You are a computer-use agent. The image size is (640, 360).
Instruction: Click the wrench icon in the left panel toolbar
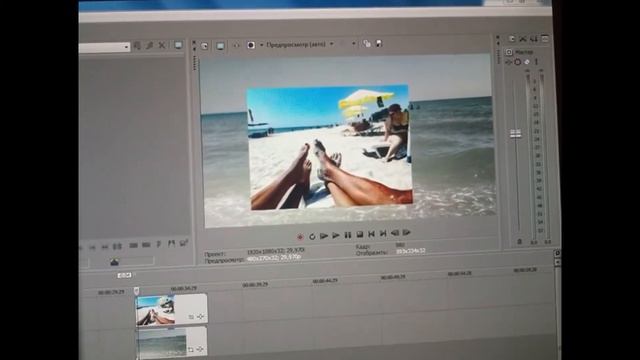click(149, 45)
